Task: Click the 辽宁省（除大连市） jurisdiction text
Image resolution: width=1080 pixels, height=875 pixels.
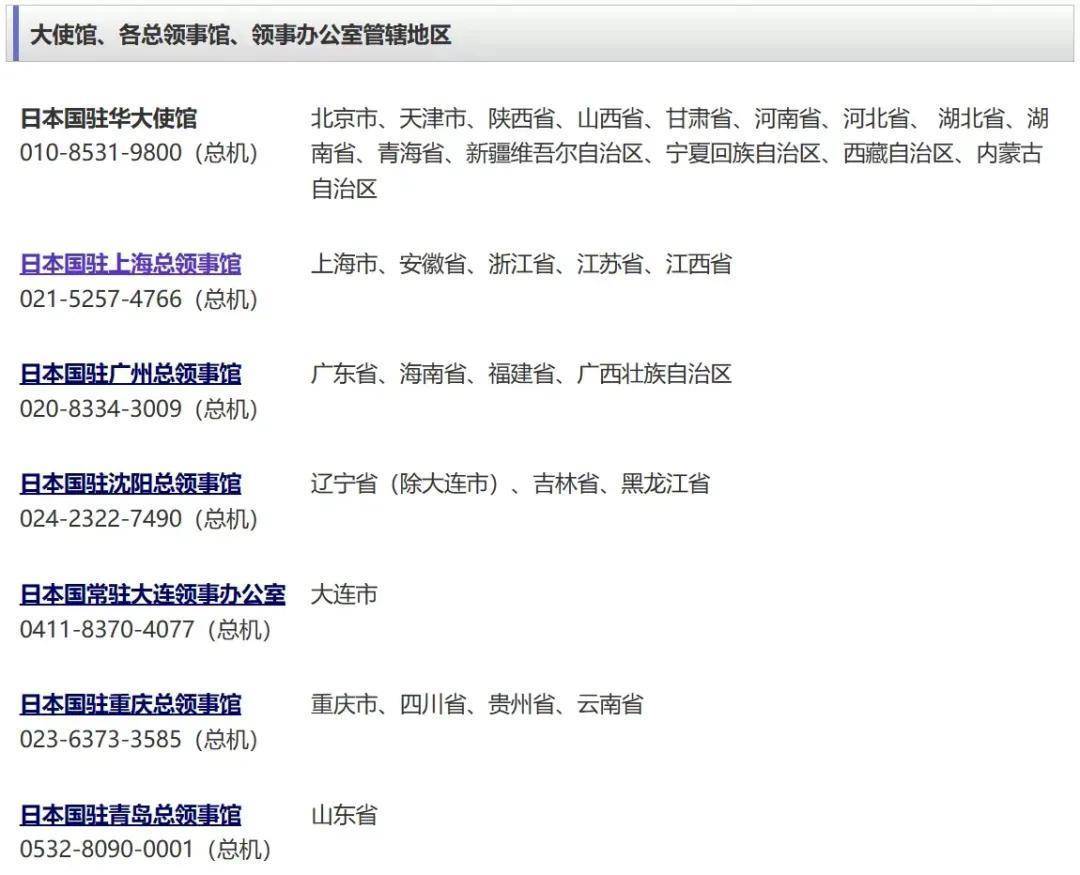Action: pos(405,484)
